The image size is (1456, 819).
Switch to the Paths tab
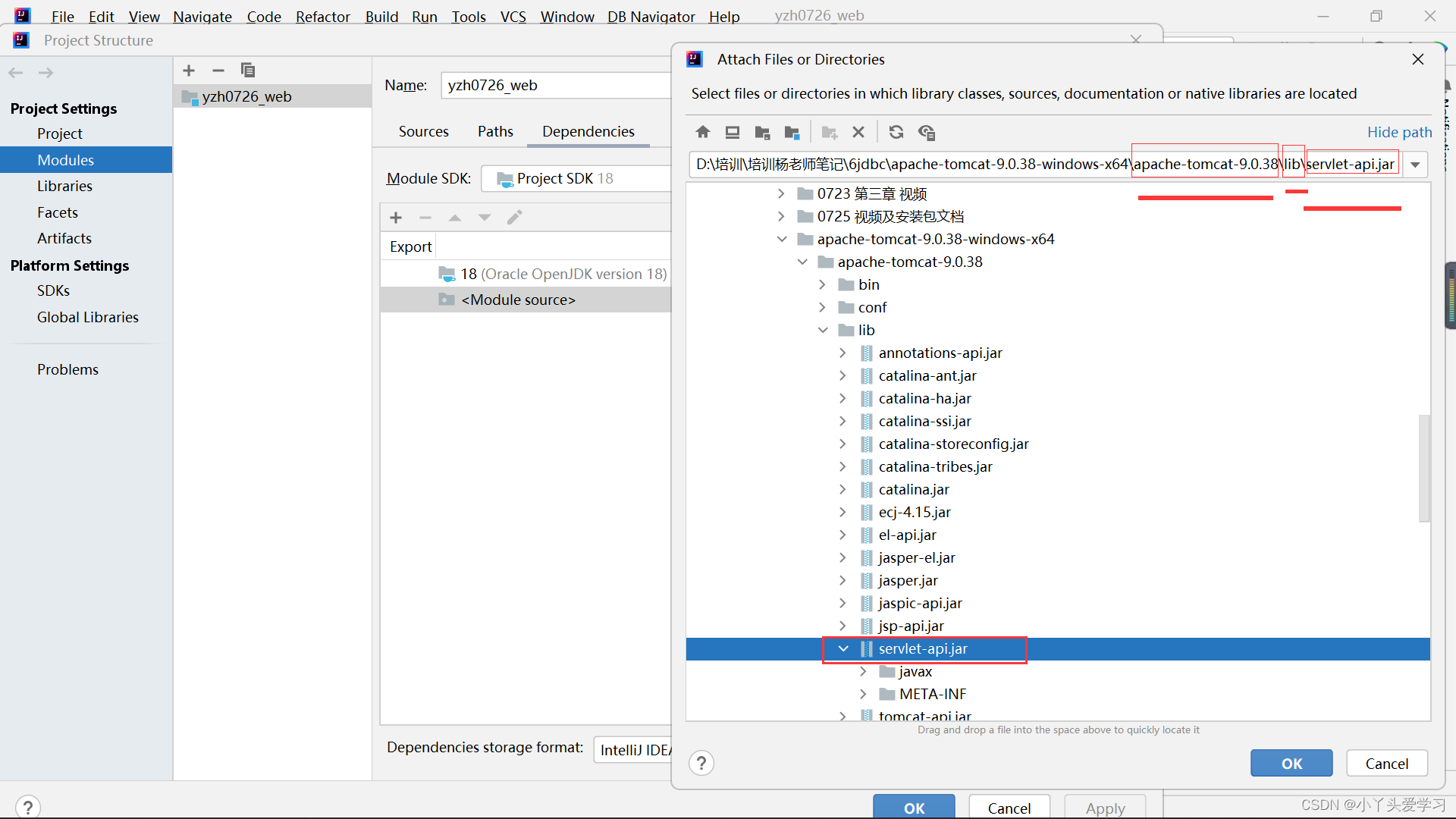(x=495, y=131)
